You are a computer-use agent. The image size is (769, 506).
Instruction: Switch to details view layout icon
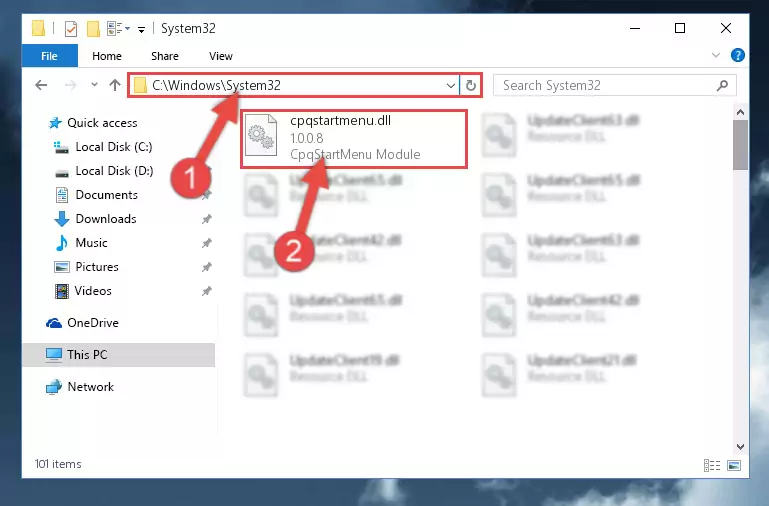712,465
